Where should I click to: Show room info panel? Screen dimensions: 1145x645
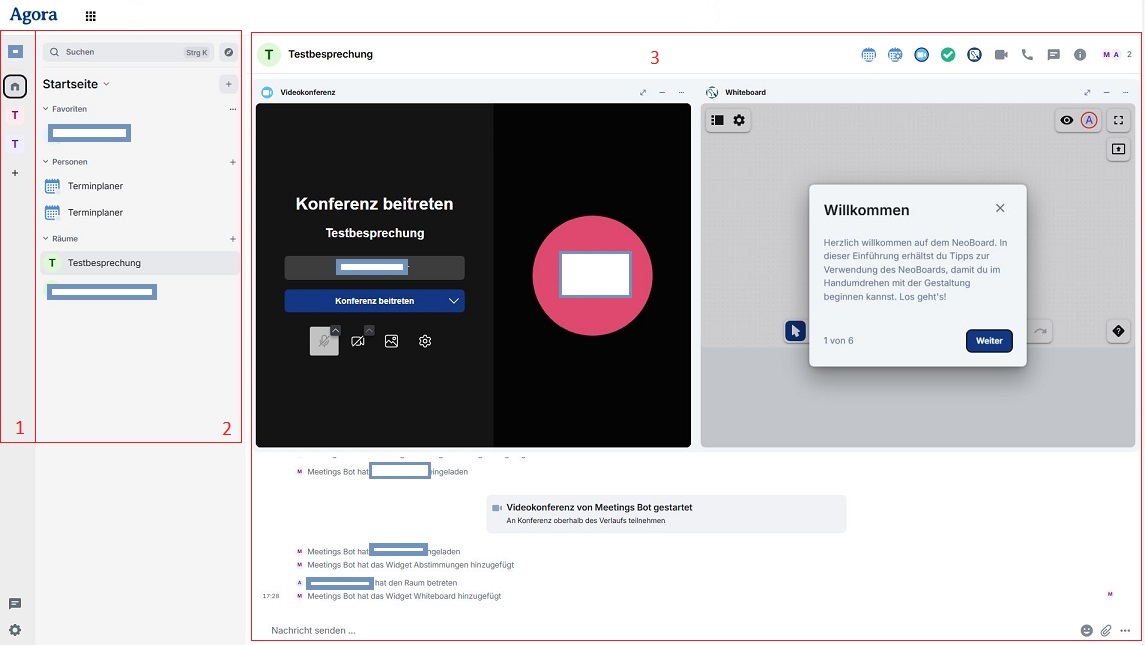(1080, 55)
